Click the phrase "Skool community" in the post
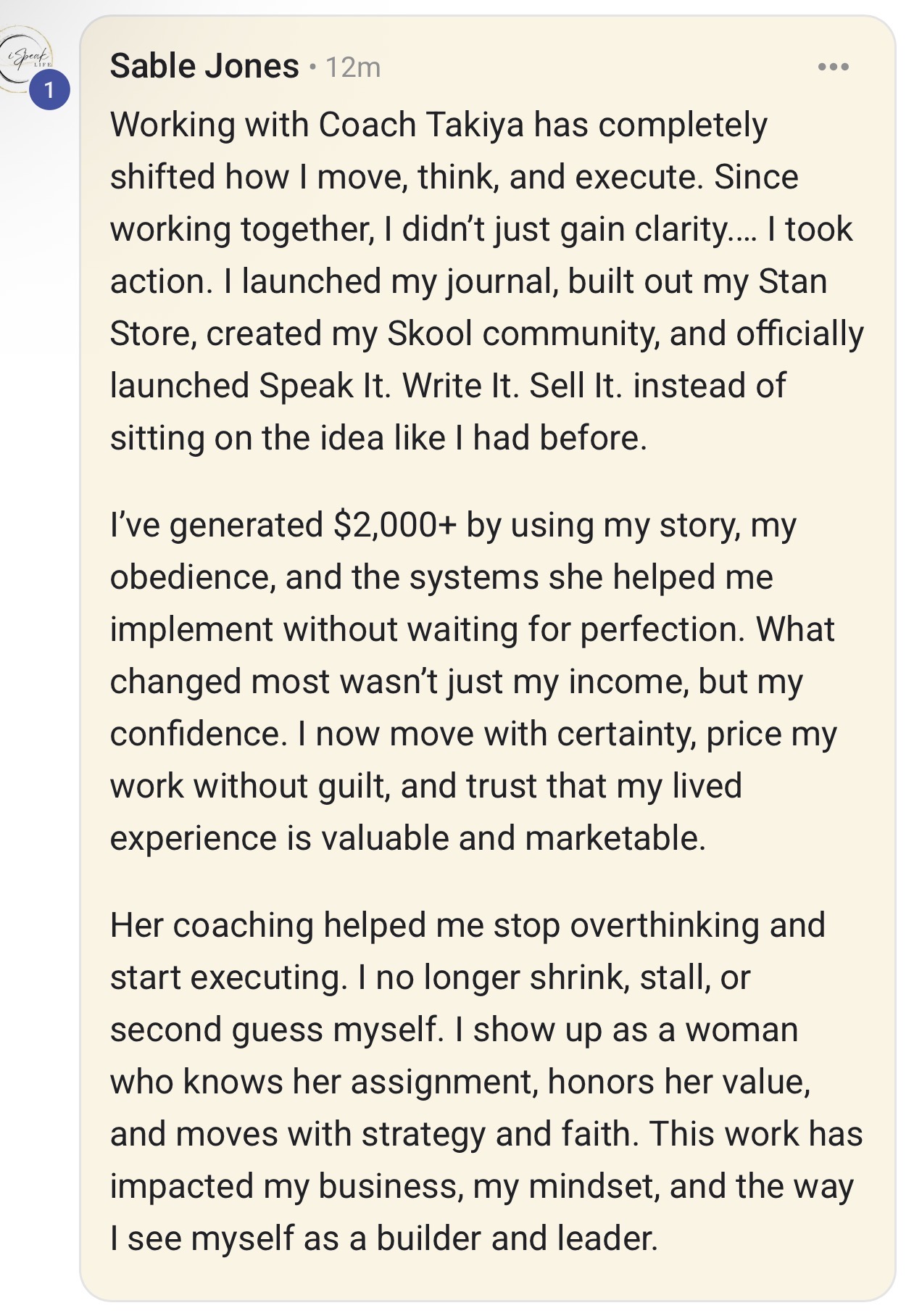This screenshot has width=914, height=1316. coord(523,334)
